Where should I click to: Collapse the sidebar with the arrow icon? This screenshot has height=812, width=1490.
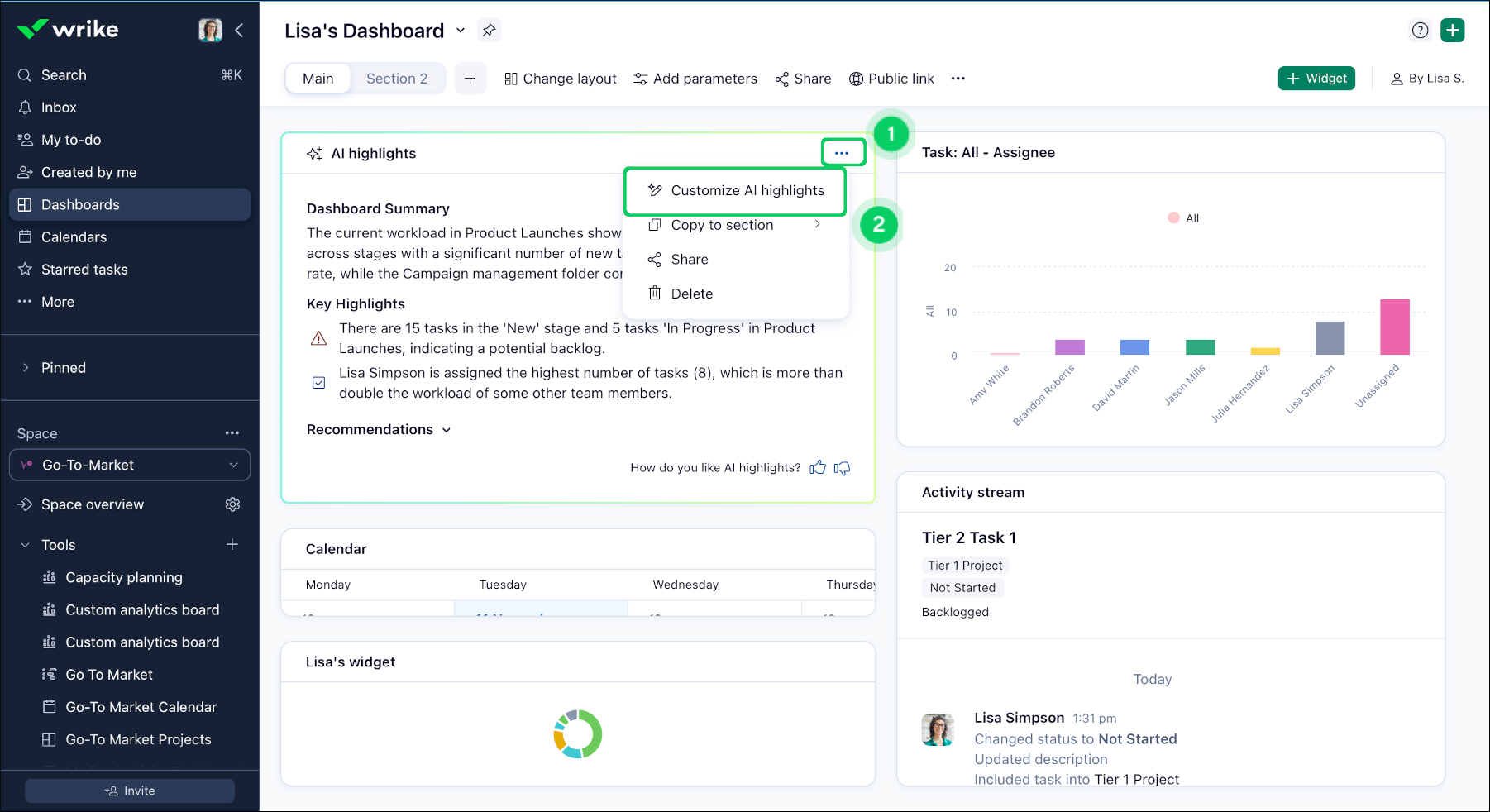pyautogui.click(x=239, y=31)
